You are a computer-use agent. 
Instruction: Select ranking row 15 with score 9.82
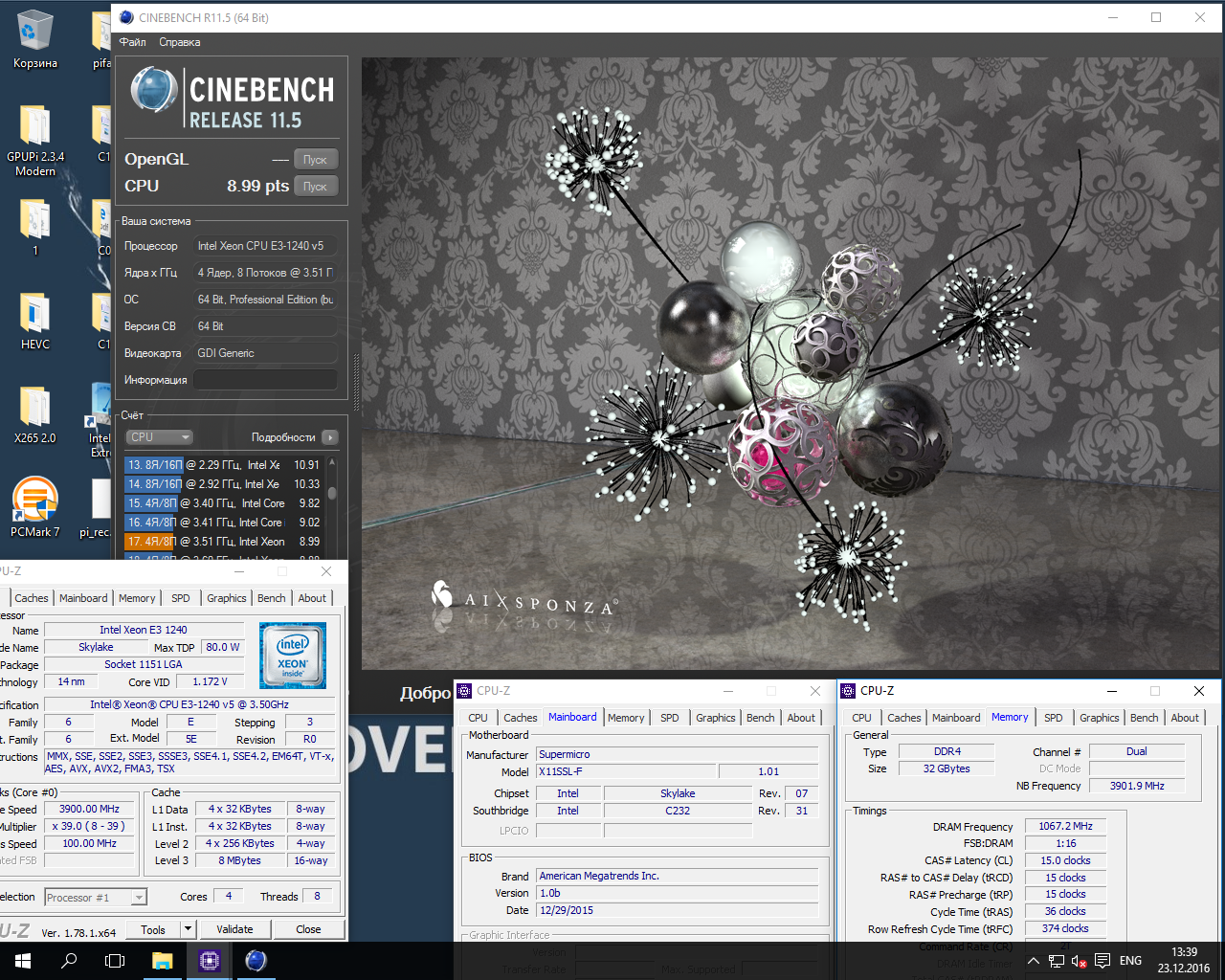point(224,503)
